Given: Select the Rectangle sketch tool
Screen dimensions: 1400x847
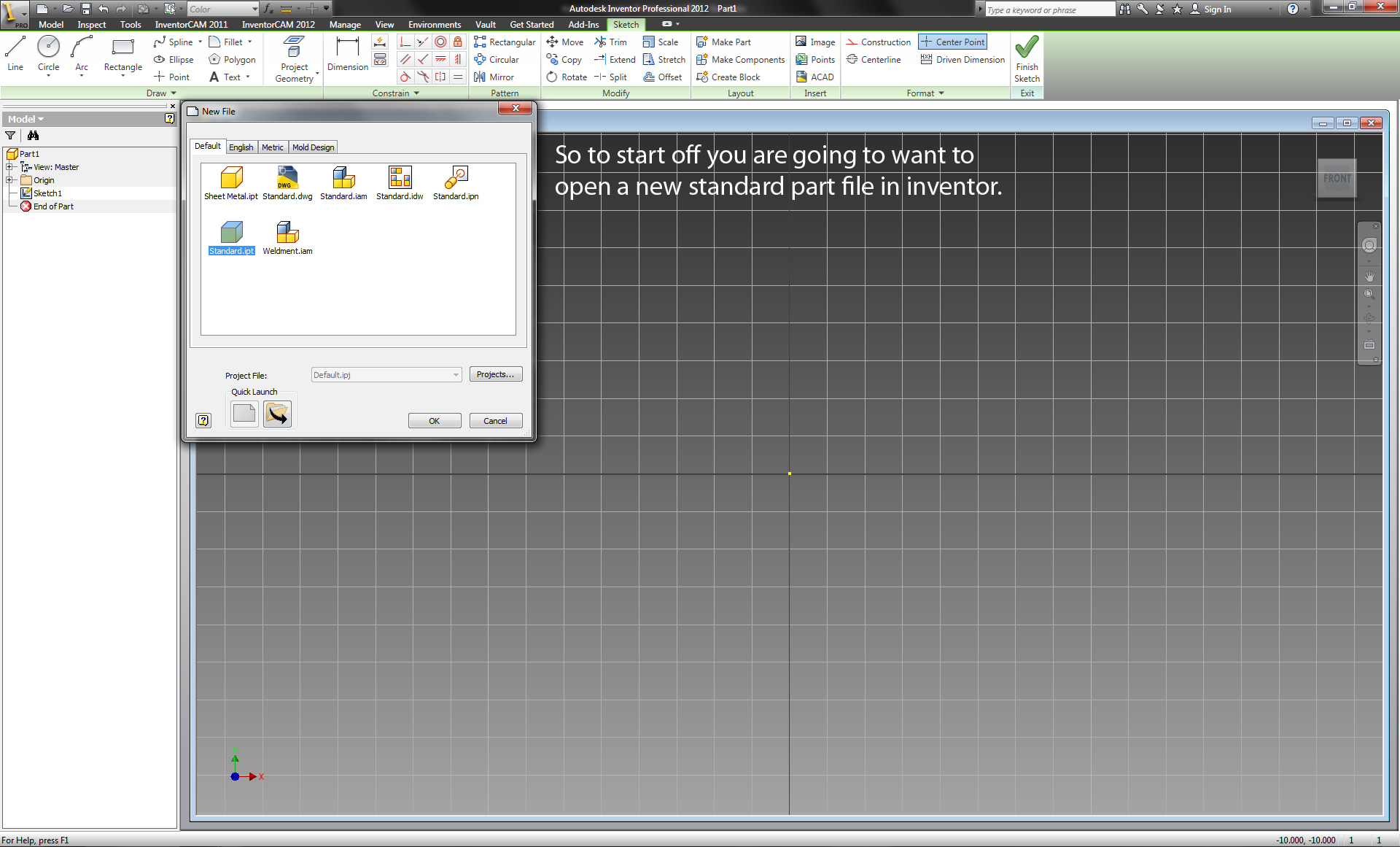Looking at the screenshot, I should coord(122,54).
